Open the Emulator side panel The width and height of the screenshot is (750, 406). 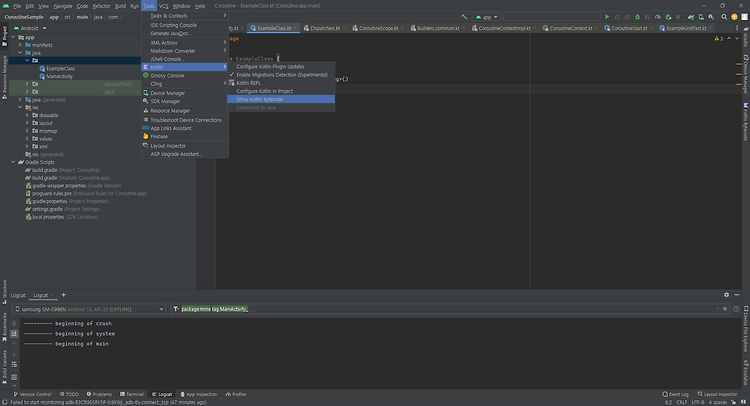tap(746, 373)
